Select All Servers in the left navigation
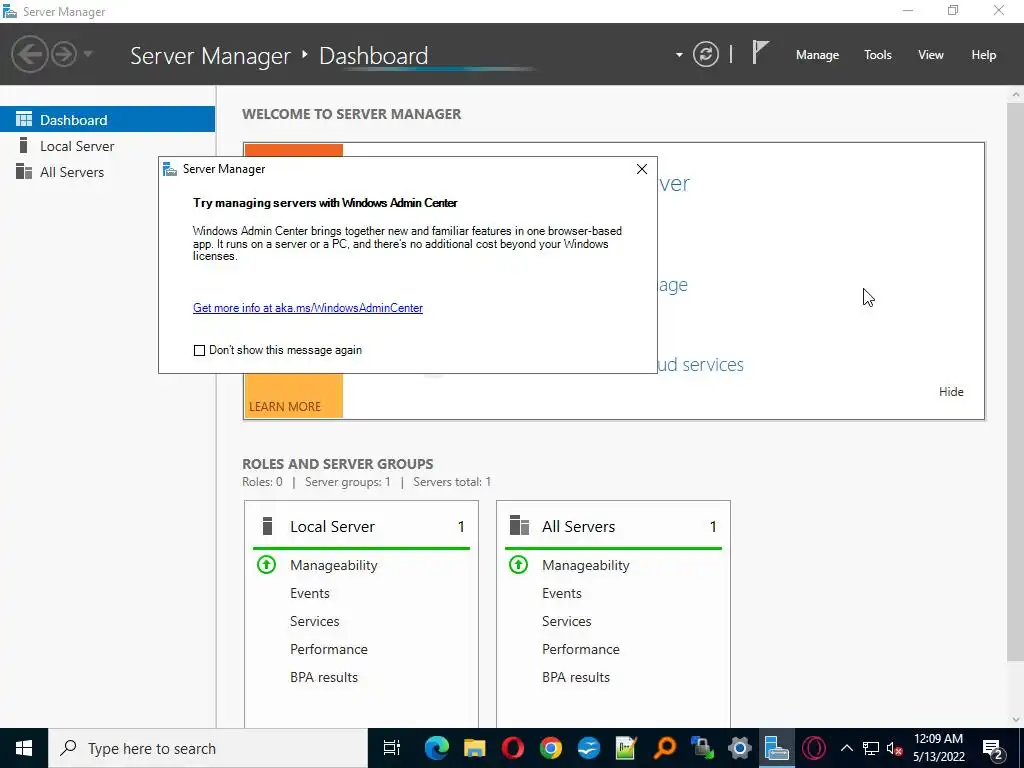Viewport: 1024px width, 768px height. (x=107, y=172)
